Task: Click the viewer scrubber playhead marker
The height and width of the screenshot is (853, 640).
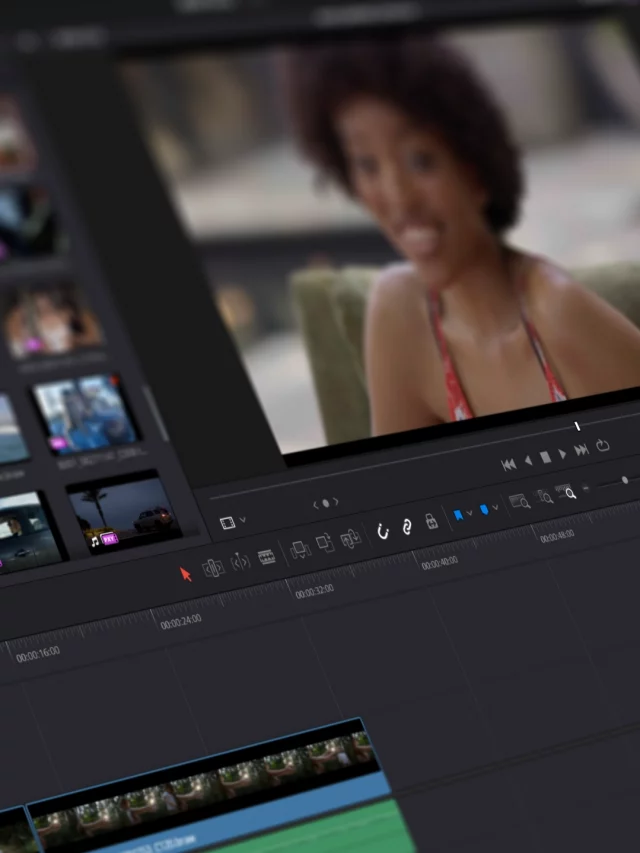Action: [577, 426]
